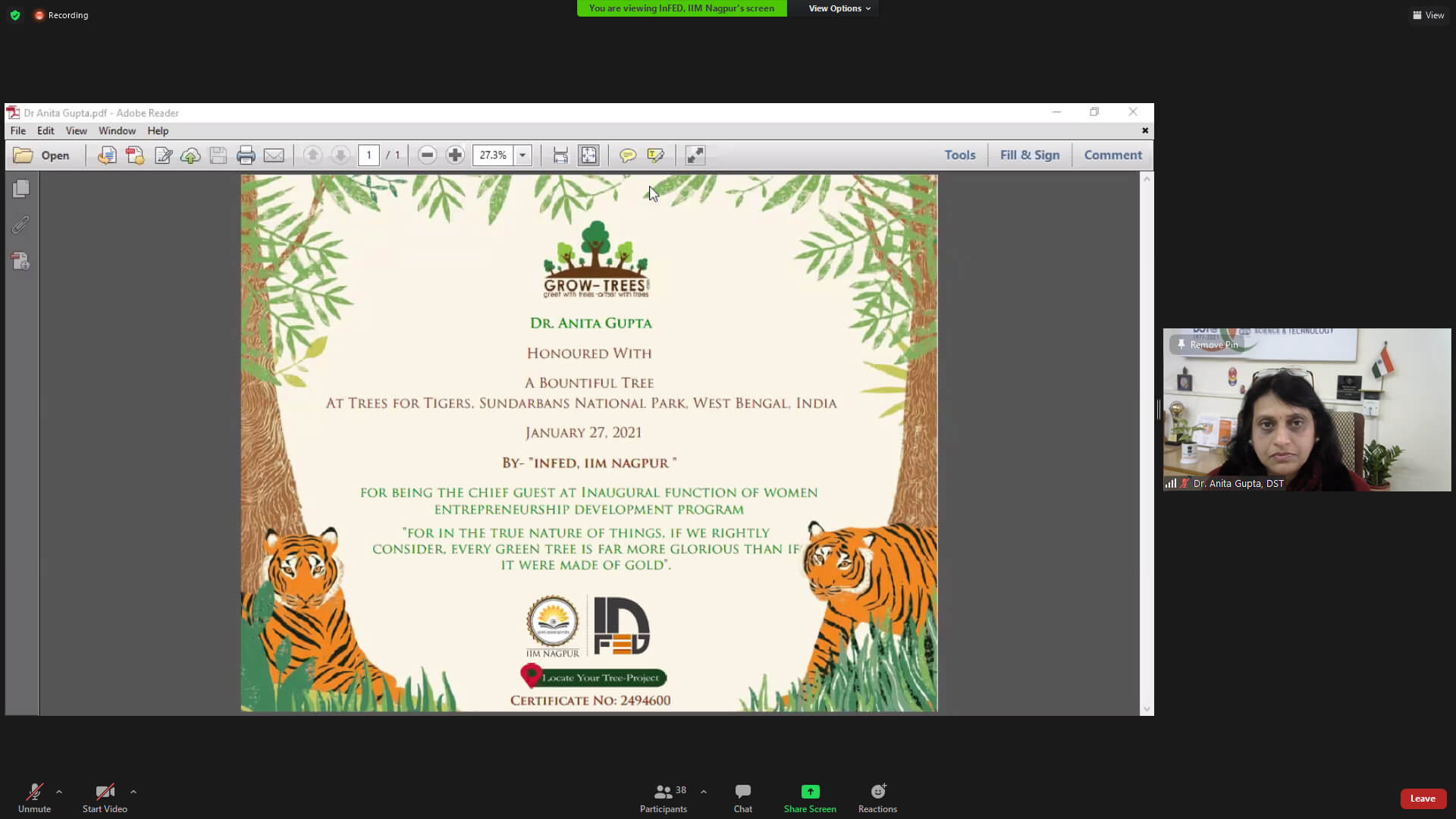This screenshot has width=1456, height=819.
Task: Open the View menu in Adobe Reader
Action: coord(76,131)
